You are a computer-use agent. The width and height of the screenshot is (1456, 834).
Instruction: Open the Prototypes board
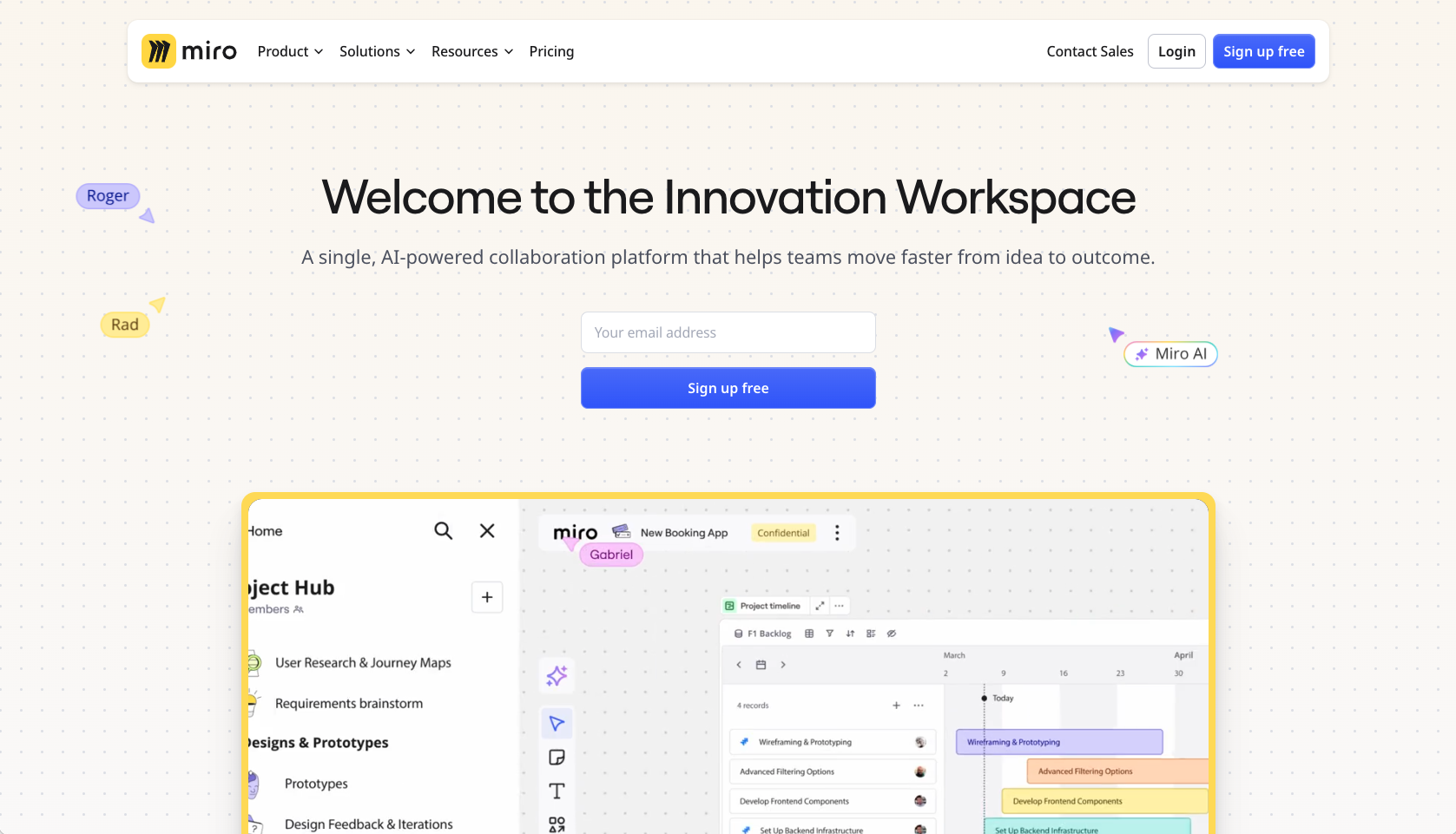316,784
